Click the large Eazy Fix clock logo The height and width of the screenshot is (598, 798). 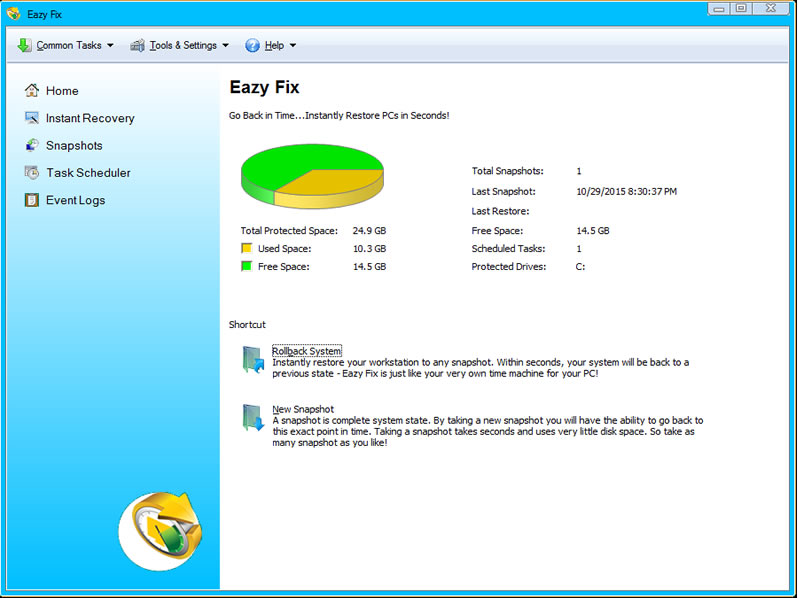162,530
